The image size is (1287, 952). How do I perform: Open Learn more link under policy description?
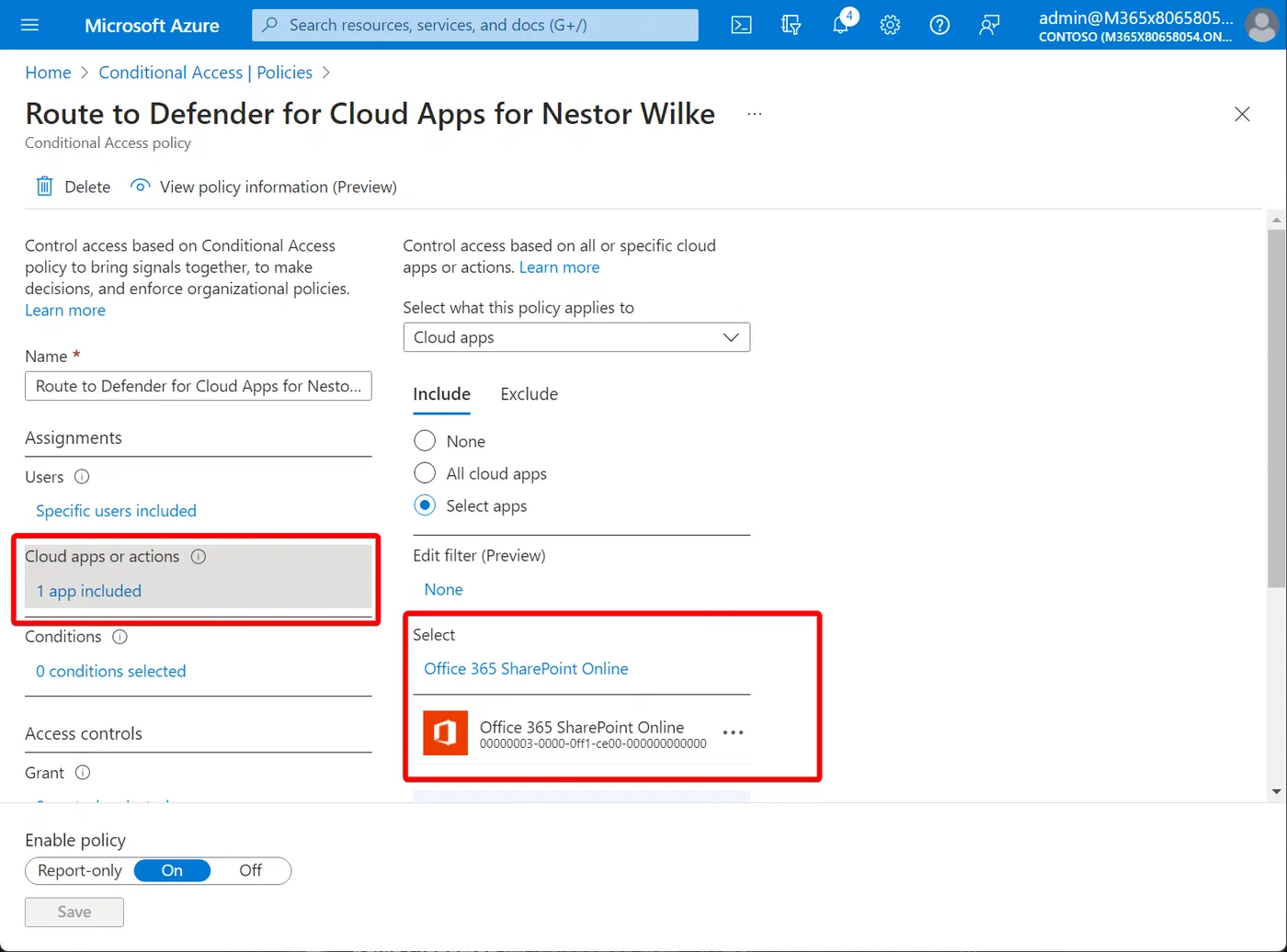tap(65, 311)
